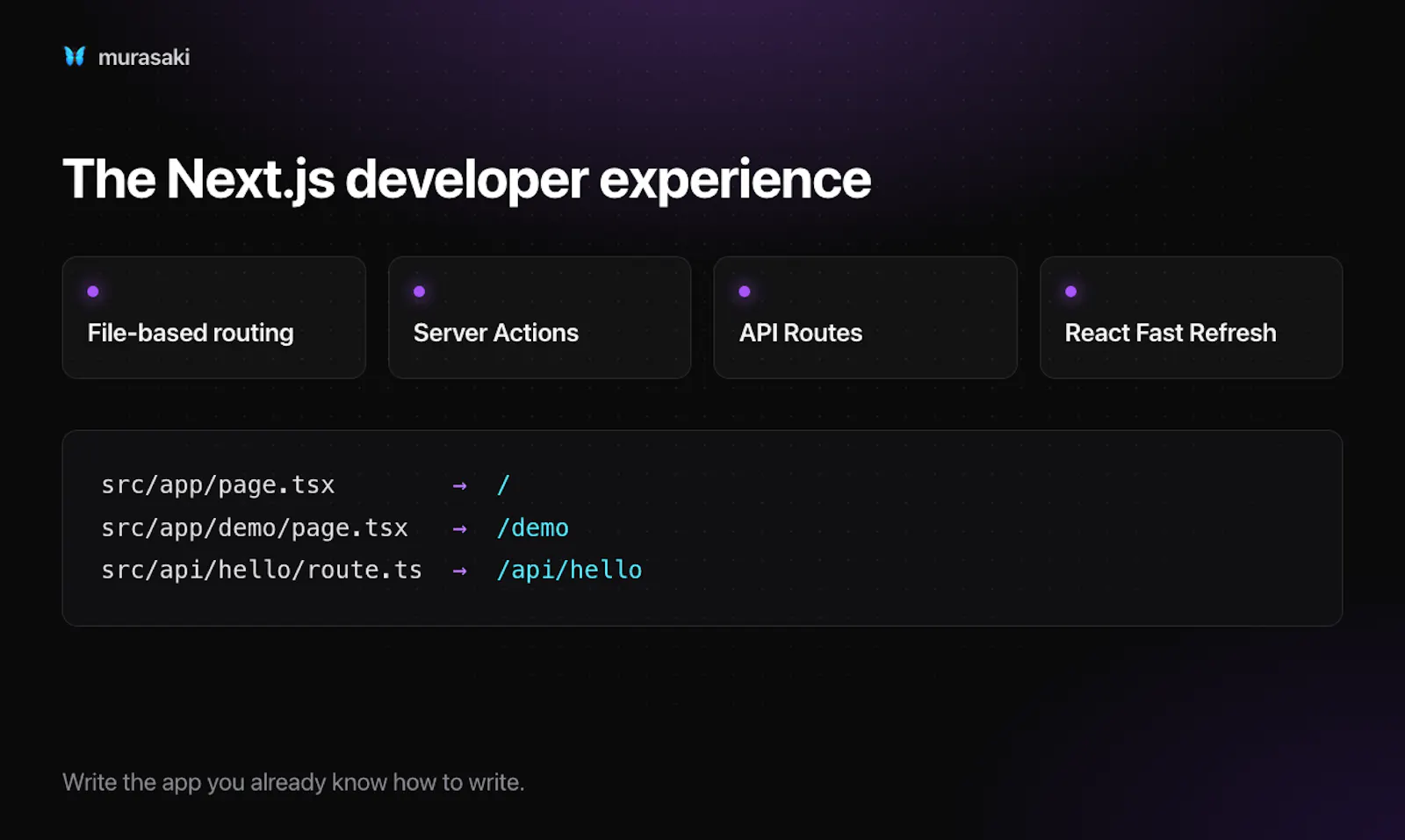Viewport: 1405px width, 840px height.
Task: Click the Next.js developer experience heading
Action: click(466, 180)
